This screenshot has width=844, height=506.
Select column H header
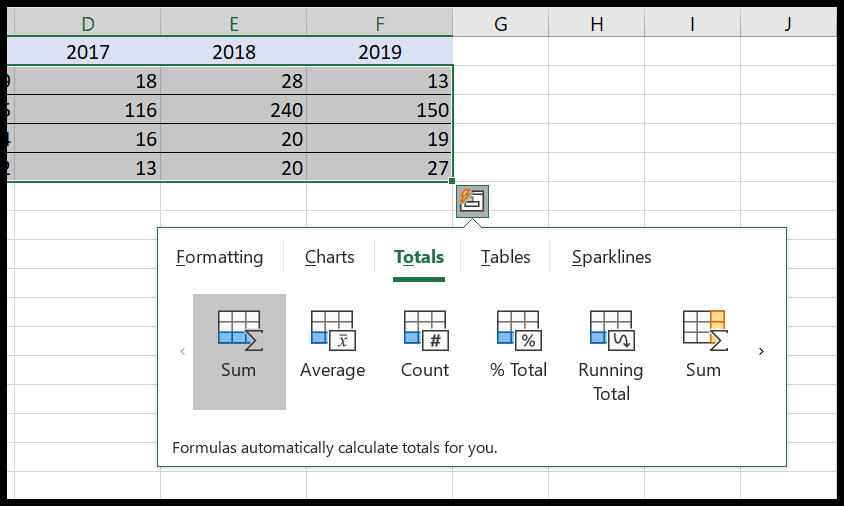click(x=596, y=24)
